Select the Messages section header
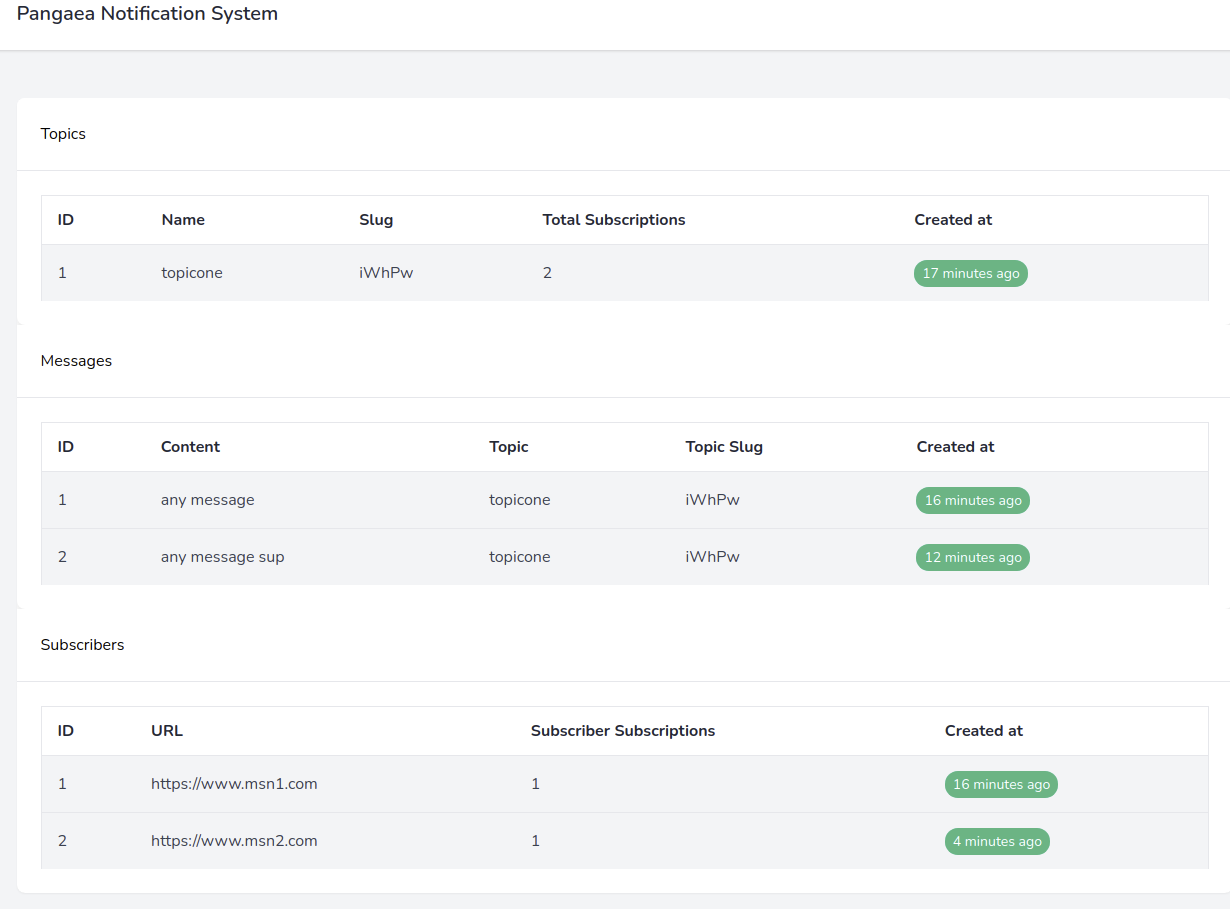The height and width of the screenshot is (909, 1230). 76,360
